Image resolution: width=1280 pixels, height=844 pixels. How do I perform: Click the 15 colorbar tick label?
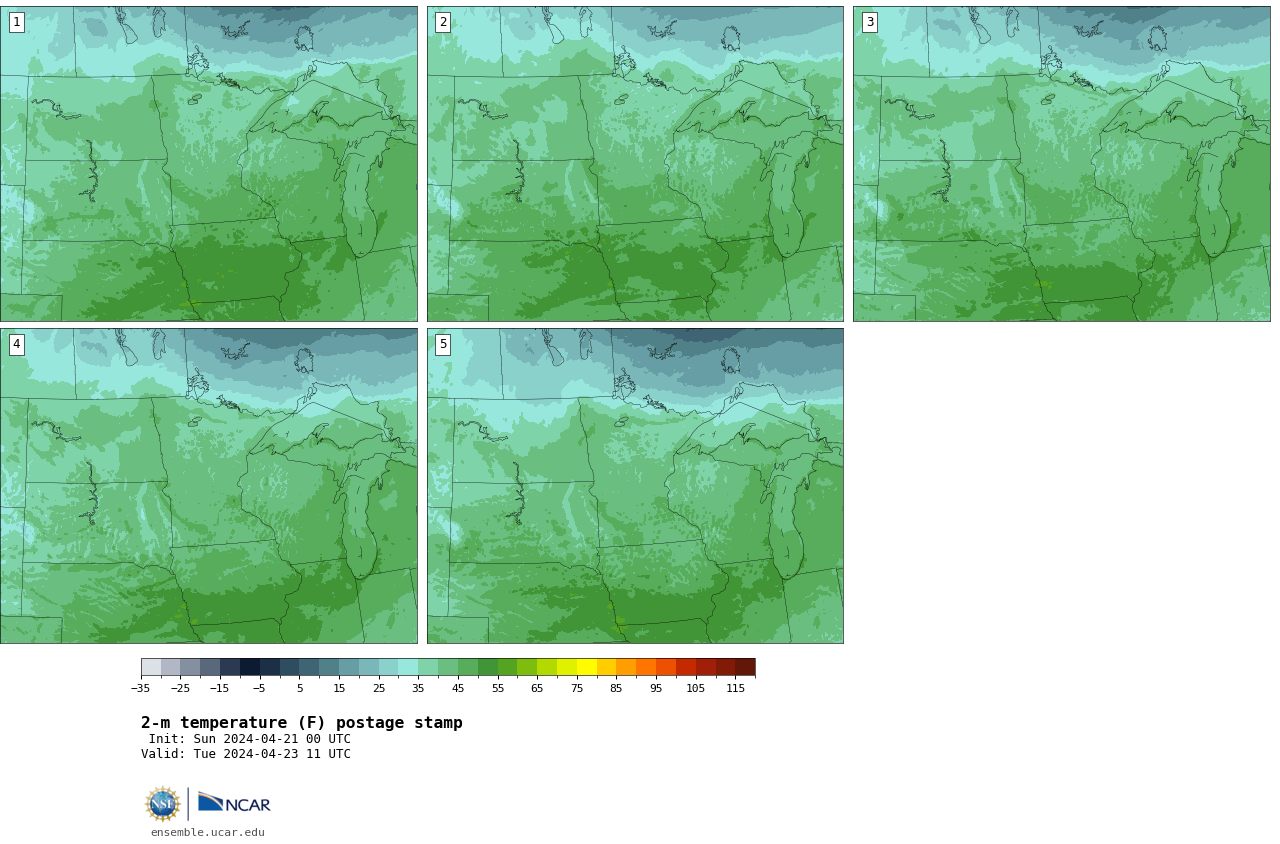pos(339,688)
